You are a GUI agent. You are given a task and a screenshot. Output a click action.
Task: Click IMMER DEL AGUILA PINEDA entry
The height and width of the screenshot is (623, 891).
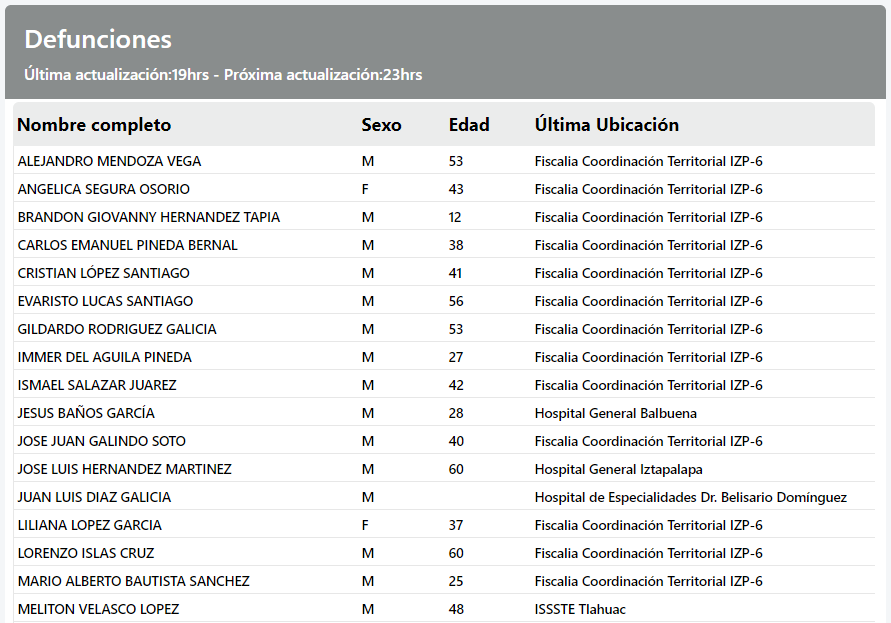104,357
